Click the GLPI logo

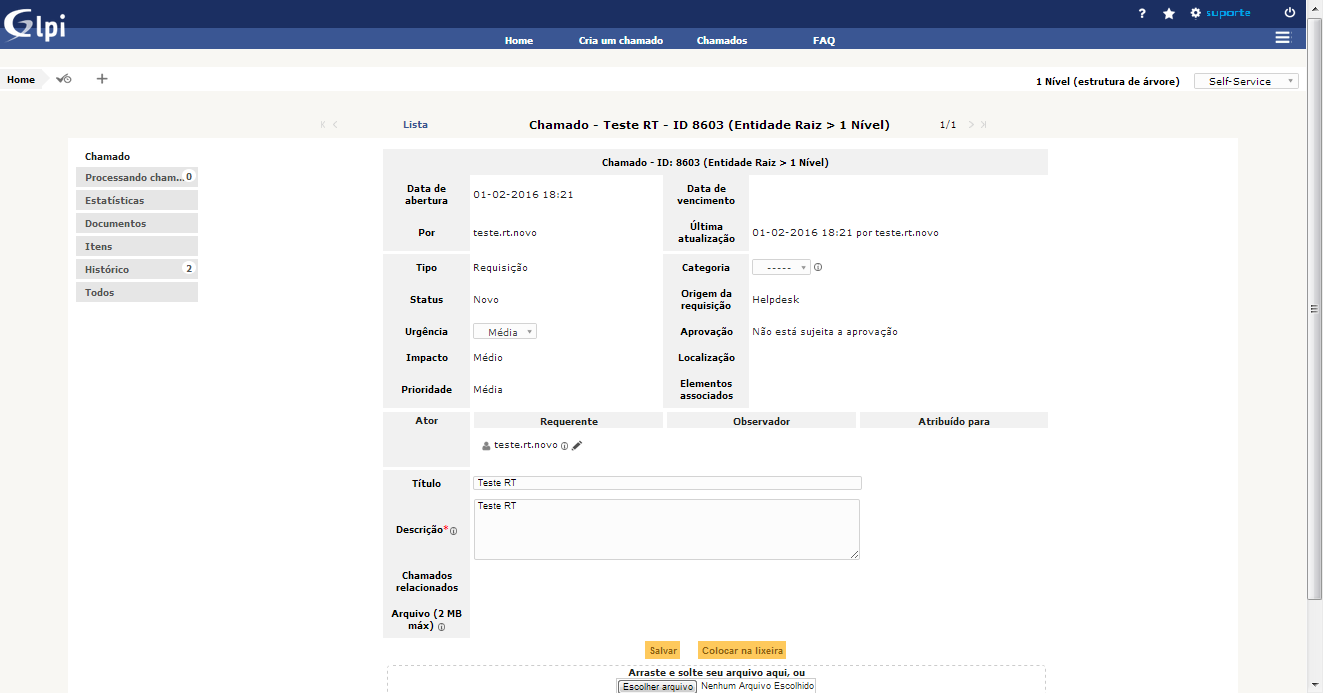click(35, 25)
